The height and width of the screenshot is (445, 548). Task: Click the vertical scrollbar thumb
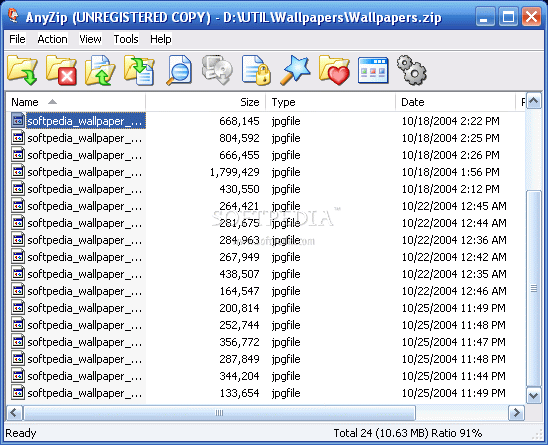tap(534, 288)
